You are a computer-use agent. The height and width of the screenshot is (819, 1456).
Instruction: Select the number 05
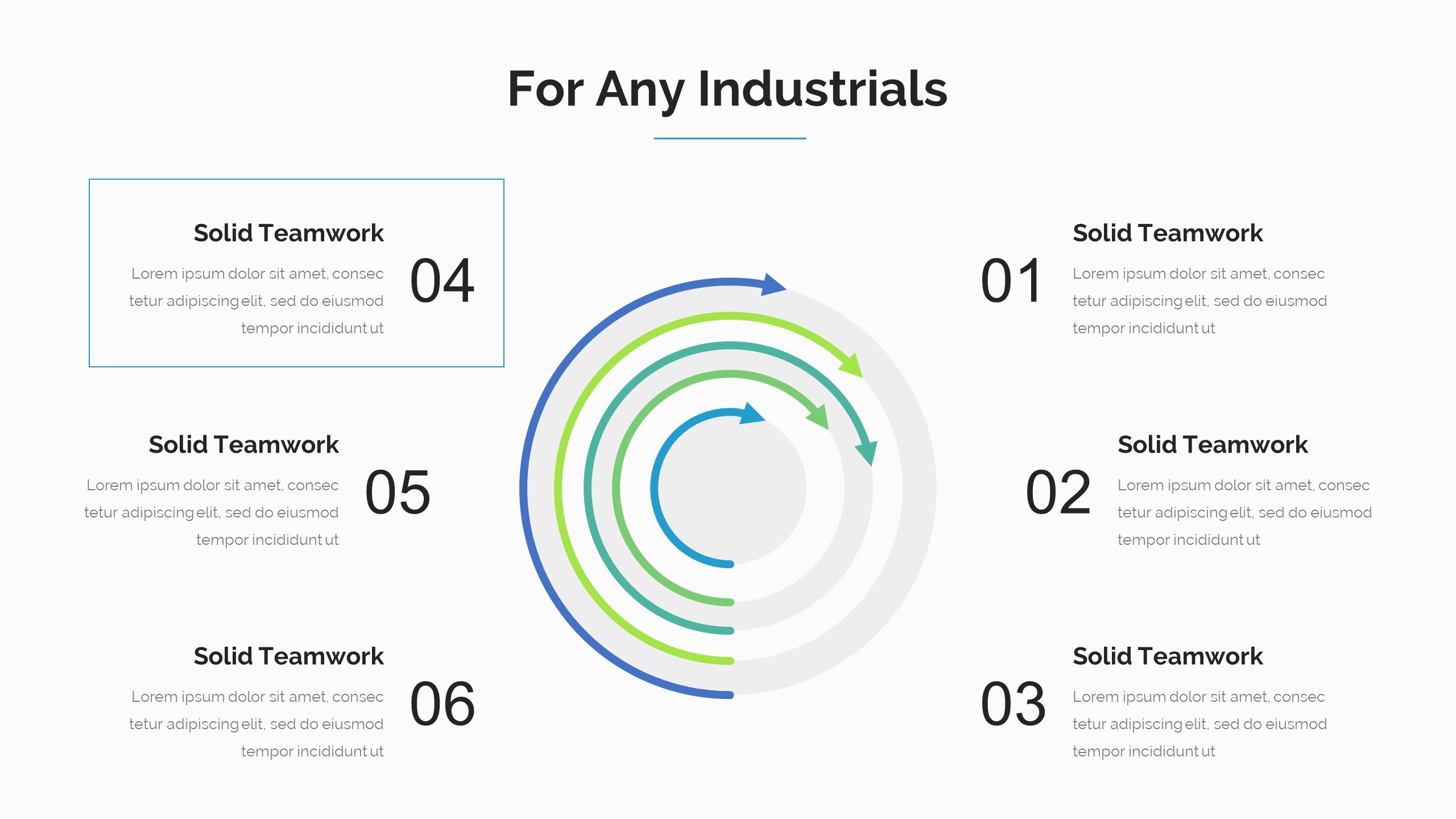pyautogui.click(x=398, y=492)
